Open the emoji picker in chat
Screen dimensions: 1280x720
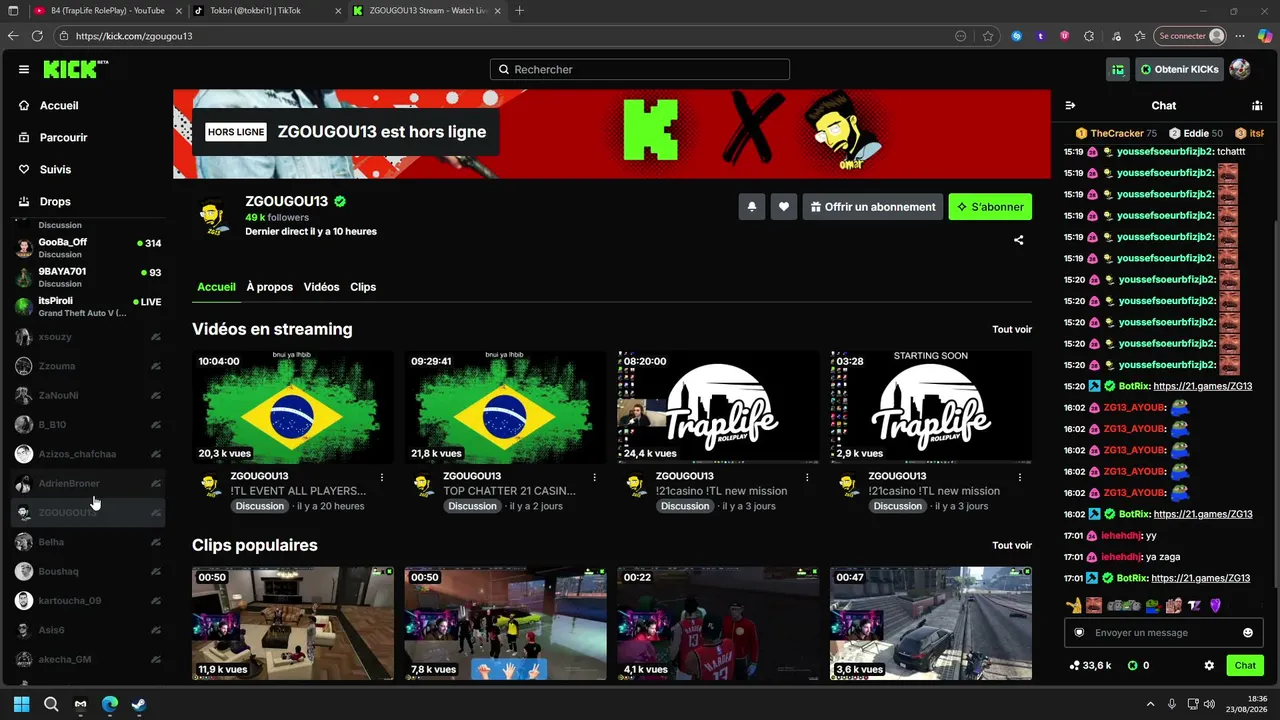click(x=1248, y=633)
